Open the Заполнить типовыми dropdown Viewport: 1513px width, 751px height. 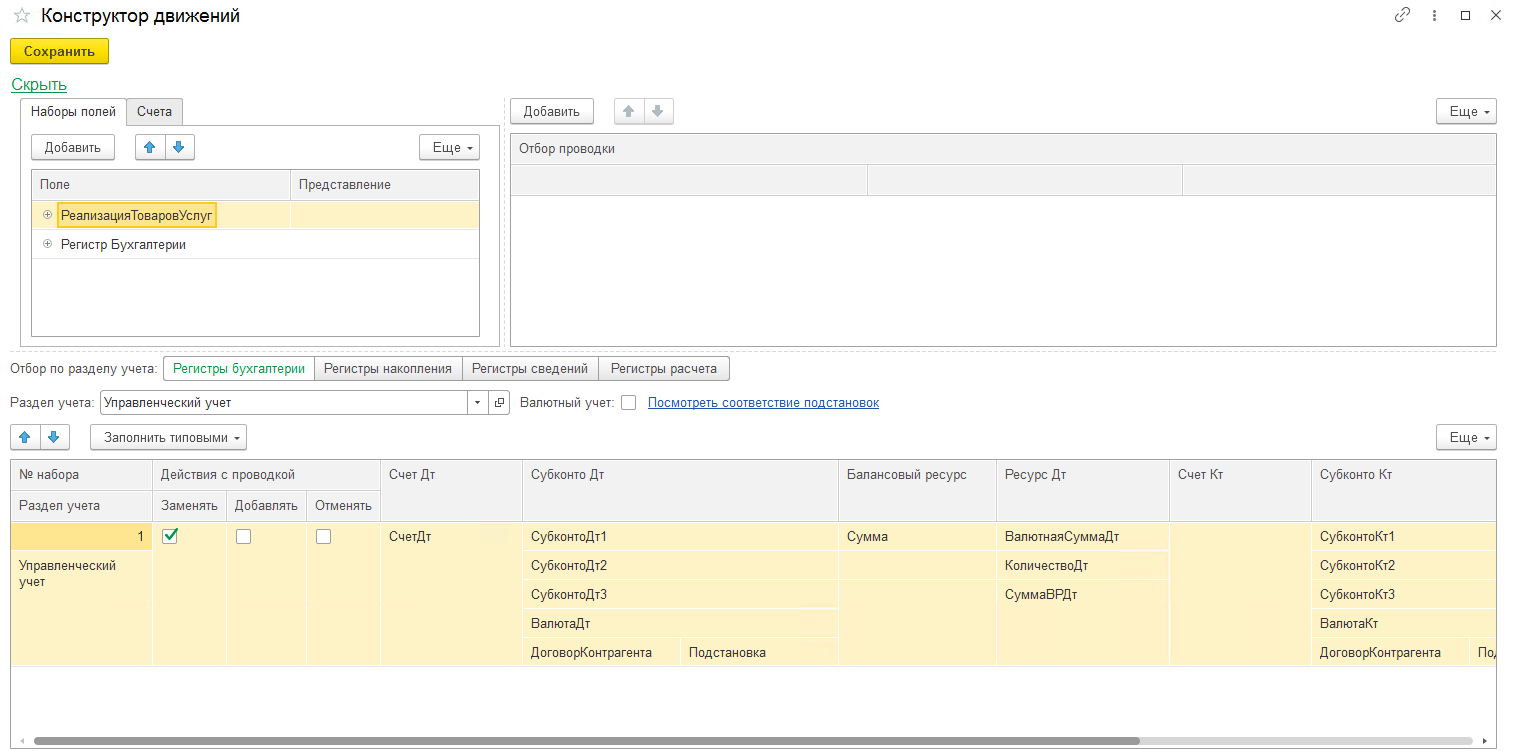coord(168,437)
